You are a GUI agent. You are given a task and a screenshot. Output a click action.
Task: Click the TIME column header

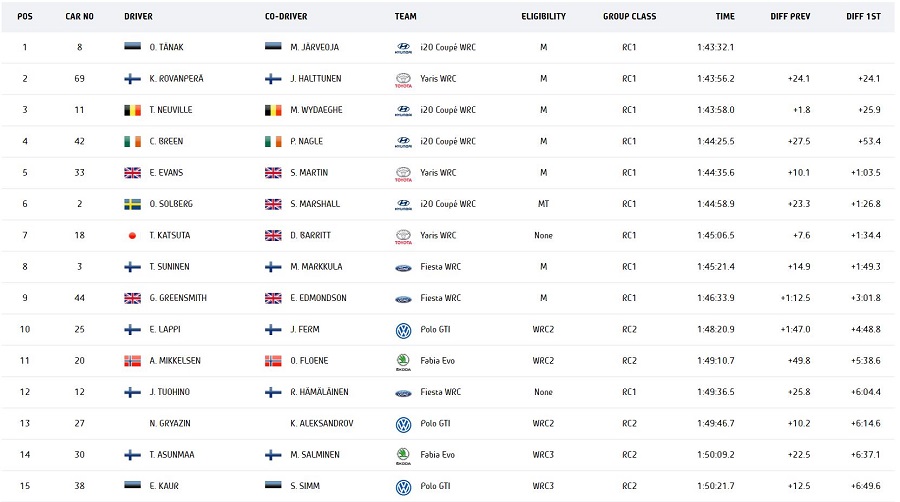[x=725, y=16]
